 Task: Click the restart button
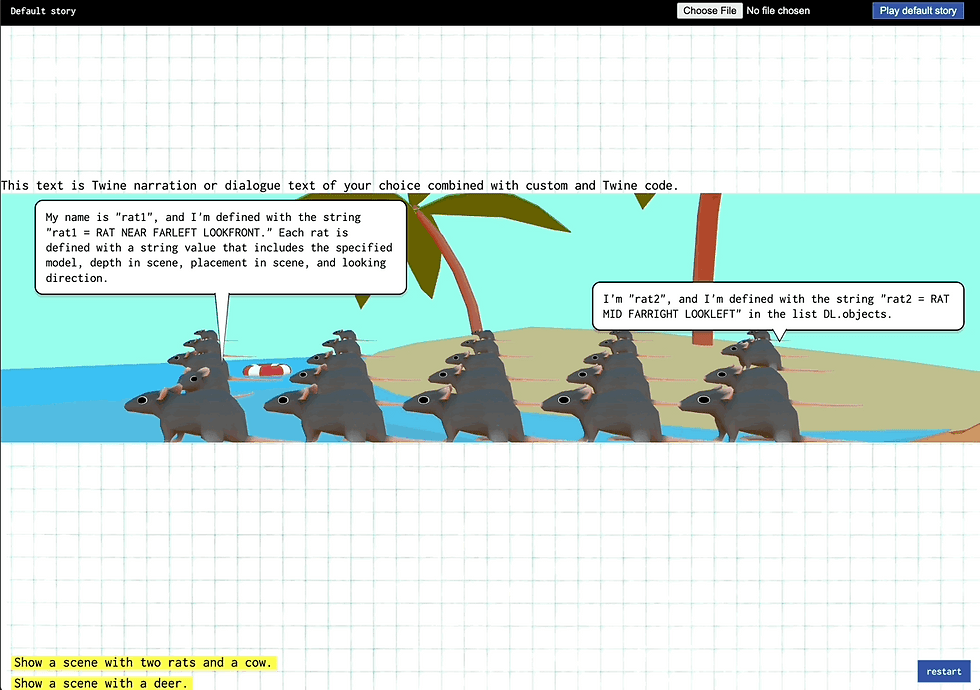click(x=941, y=671)
